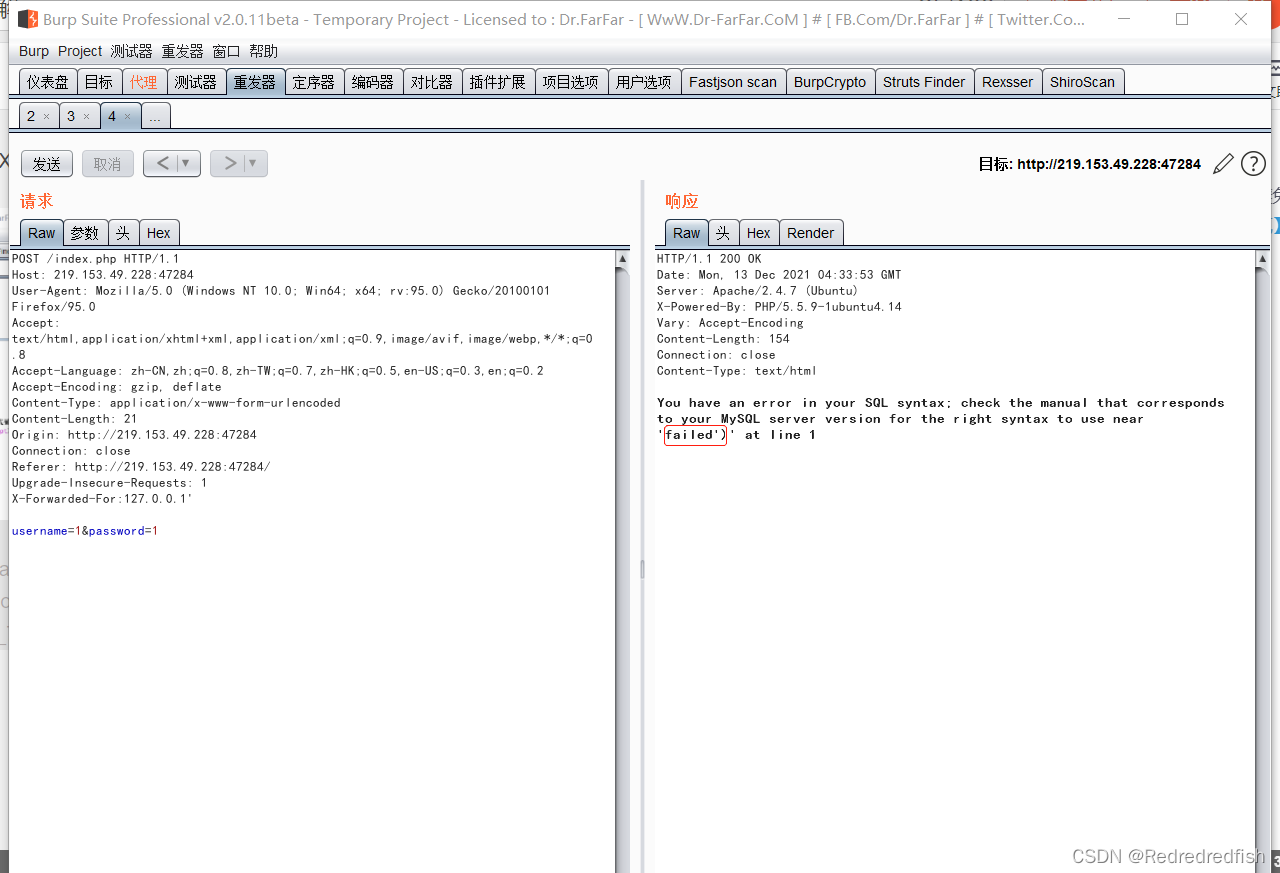Go forward with the > navigation button

tap(229, 163)
